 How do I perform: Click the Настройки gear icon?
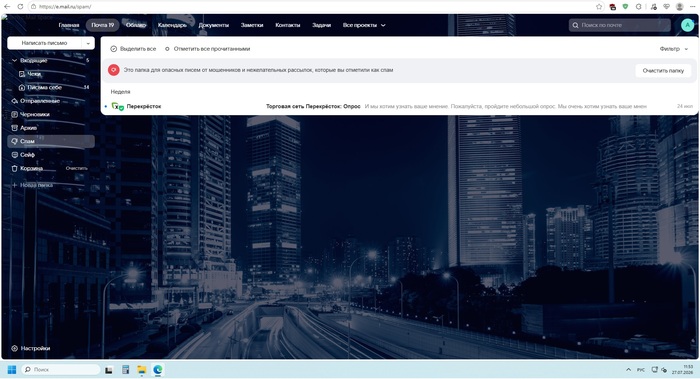pyautogui.click(x=14, y=348)
